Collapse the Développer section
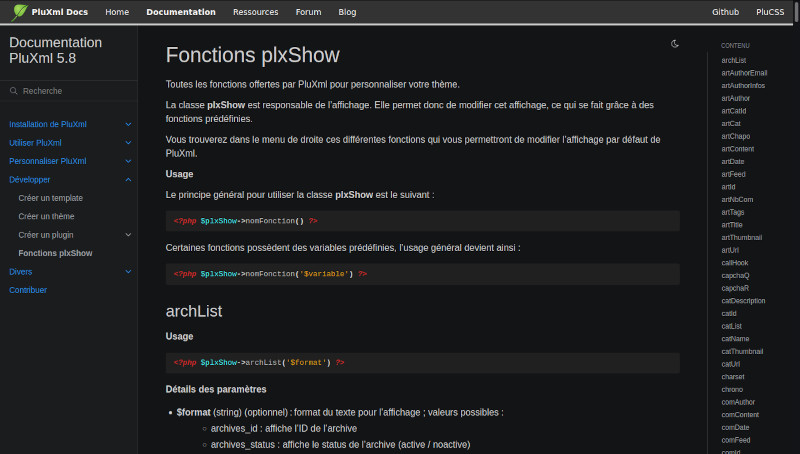The width and height of the screenshot is (800, 454). 128,179
